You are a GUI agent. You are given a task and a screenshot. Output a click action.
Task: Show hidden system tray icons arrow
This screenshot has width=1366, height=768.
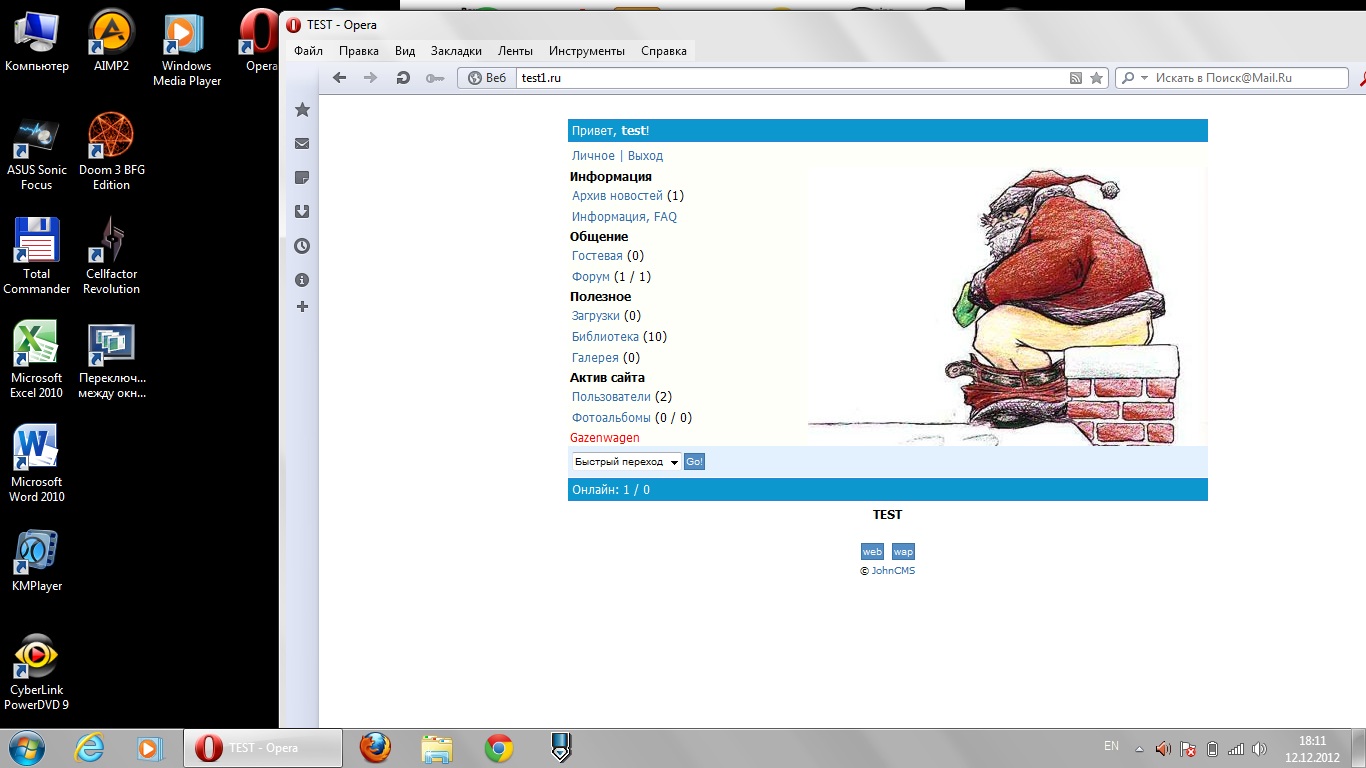(1139, 749)
